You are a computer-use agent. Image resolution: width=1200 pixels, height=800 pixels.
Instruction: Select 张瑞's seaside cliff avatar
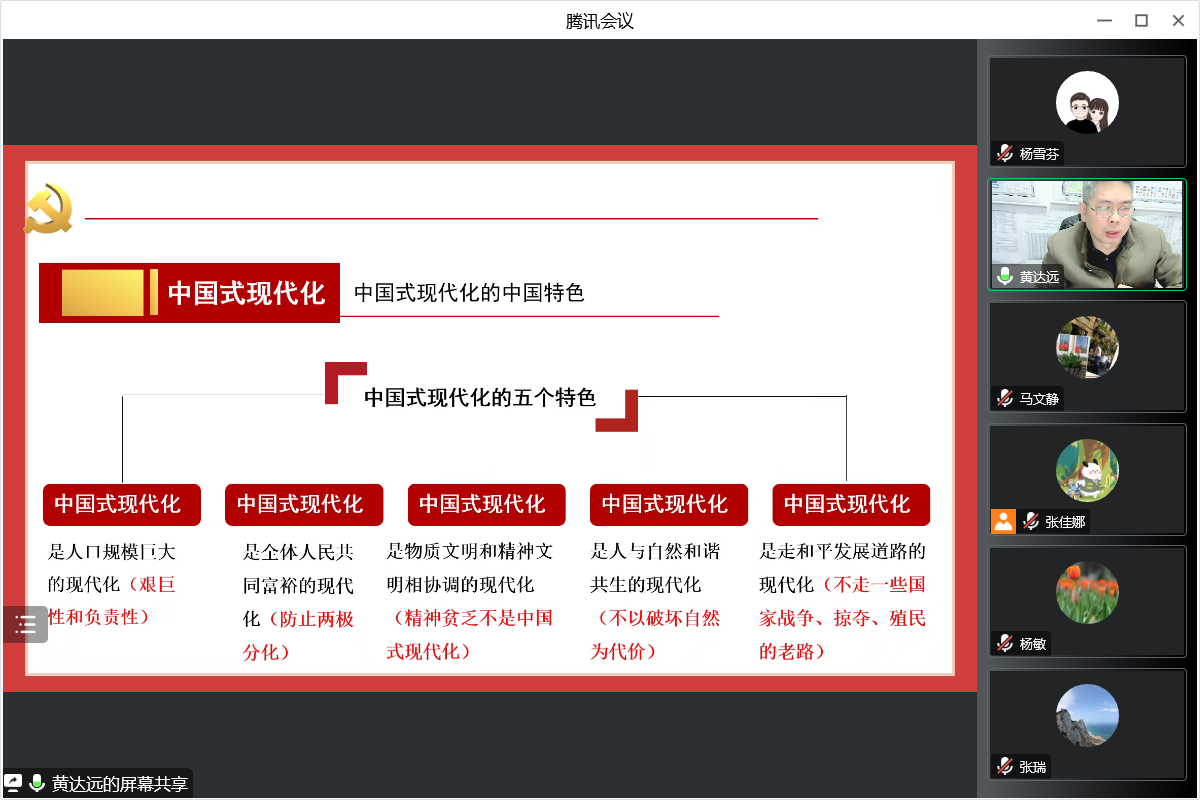pos(1087,715)
